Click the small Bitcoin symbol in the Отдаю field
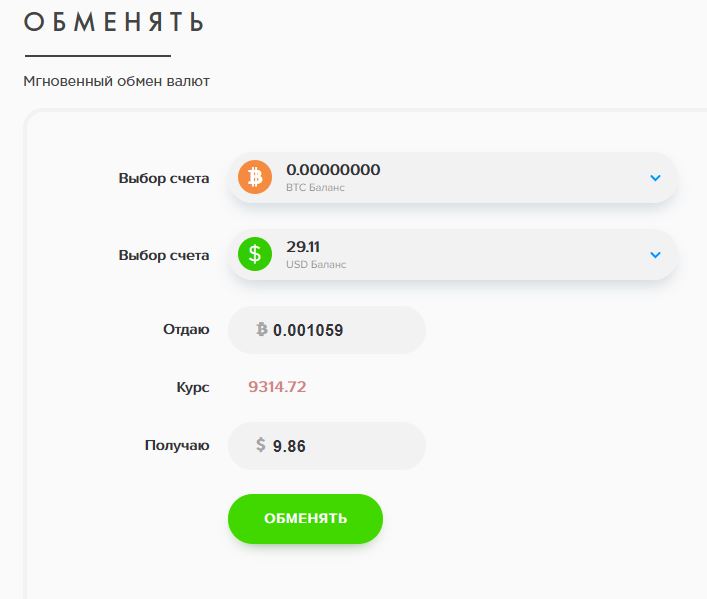707x599 pixels. pos(262,329)
